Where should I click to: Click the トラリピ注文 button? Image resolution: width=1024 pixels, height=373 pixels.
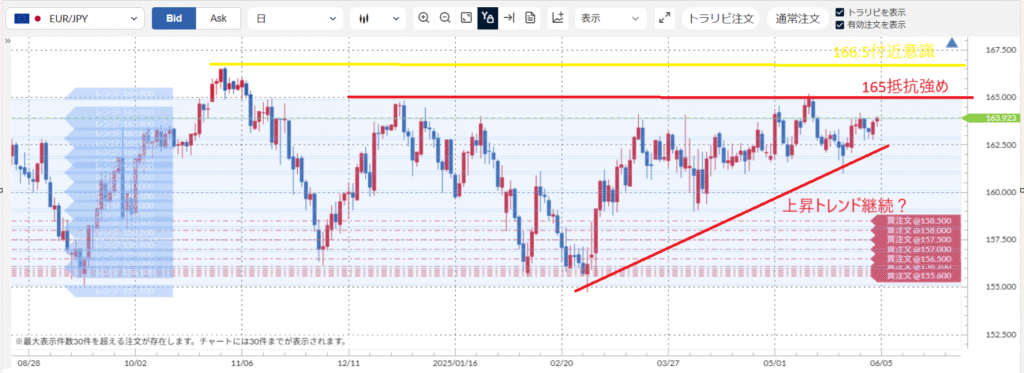721,18
